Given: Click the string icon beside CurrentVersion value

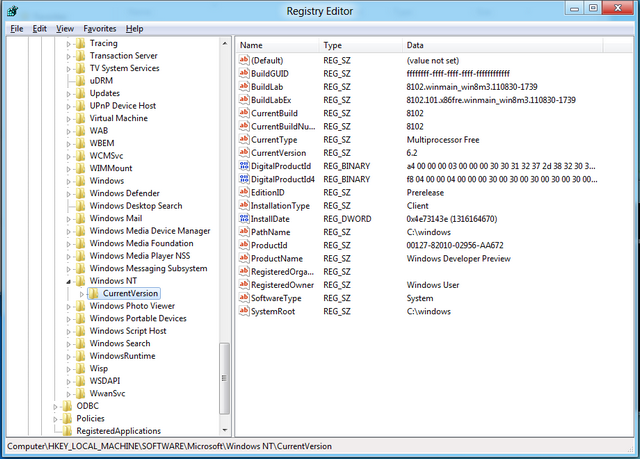Looking at the screenshot, I should (244, 153).
